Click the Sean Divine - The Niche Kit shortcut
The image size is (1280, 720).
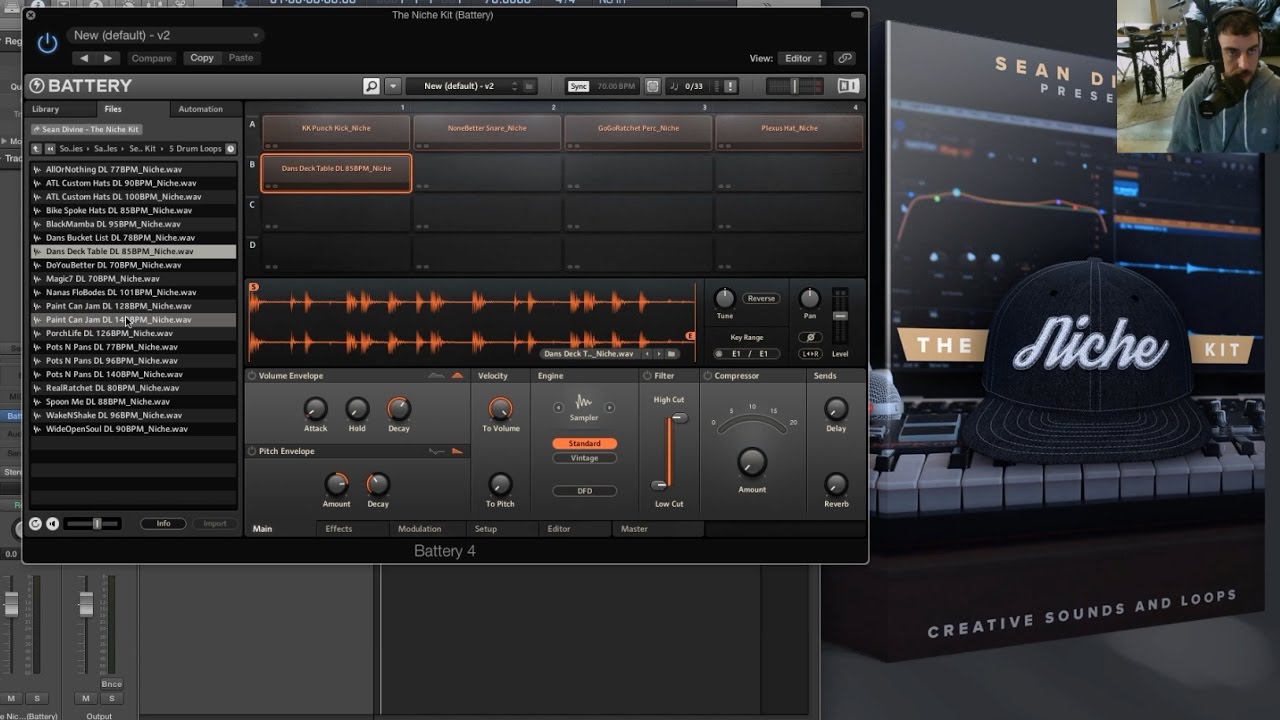pyautogui.click(x=85, y=129)
